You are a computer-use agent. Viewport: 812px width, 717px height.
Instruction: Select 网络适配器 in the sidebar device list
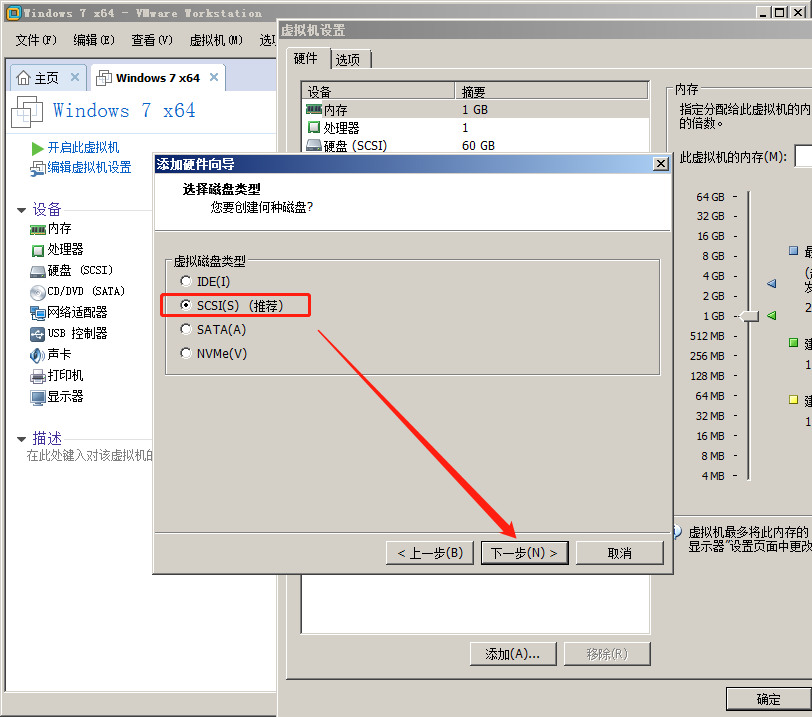point(77,312)
